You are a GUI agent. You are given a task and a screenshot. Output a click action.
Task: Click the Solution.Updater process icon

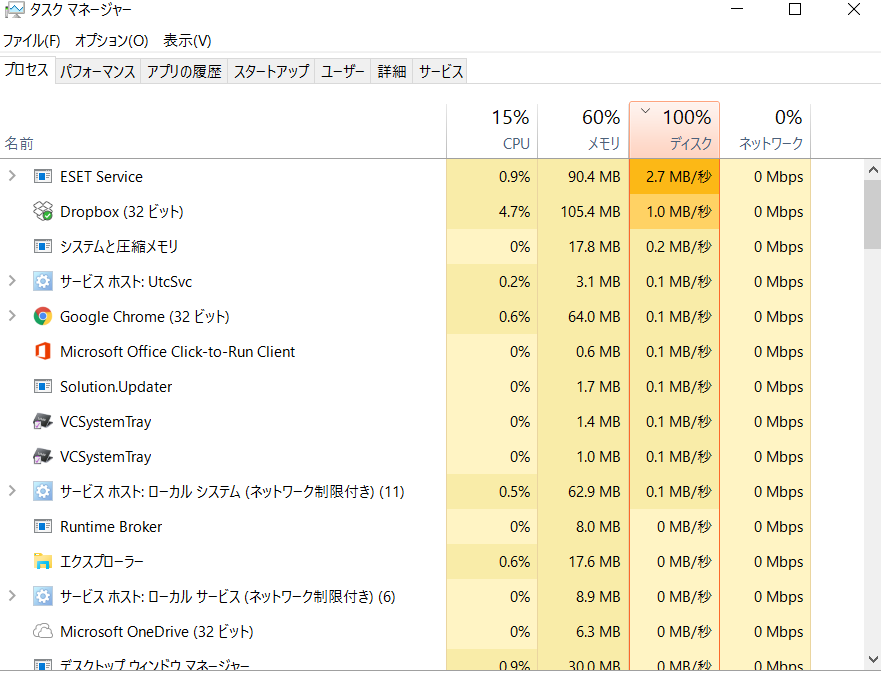(43, 387)
